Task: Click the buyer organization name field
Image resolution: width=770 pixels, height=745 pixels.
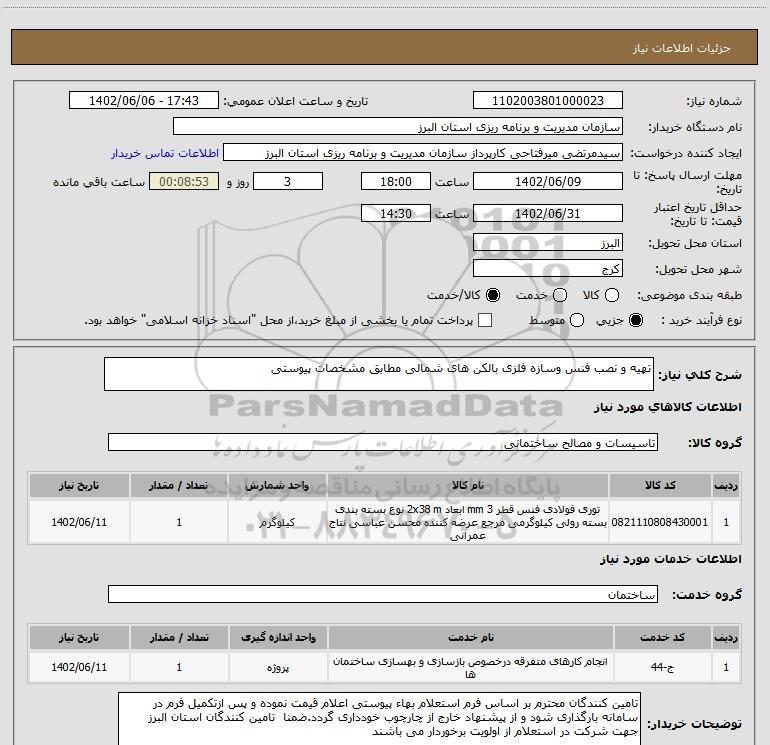Action: tap(398, 127)
